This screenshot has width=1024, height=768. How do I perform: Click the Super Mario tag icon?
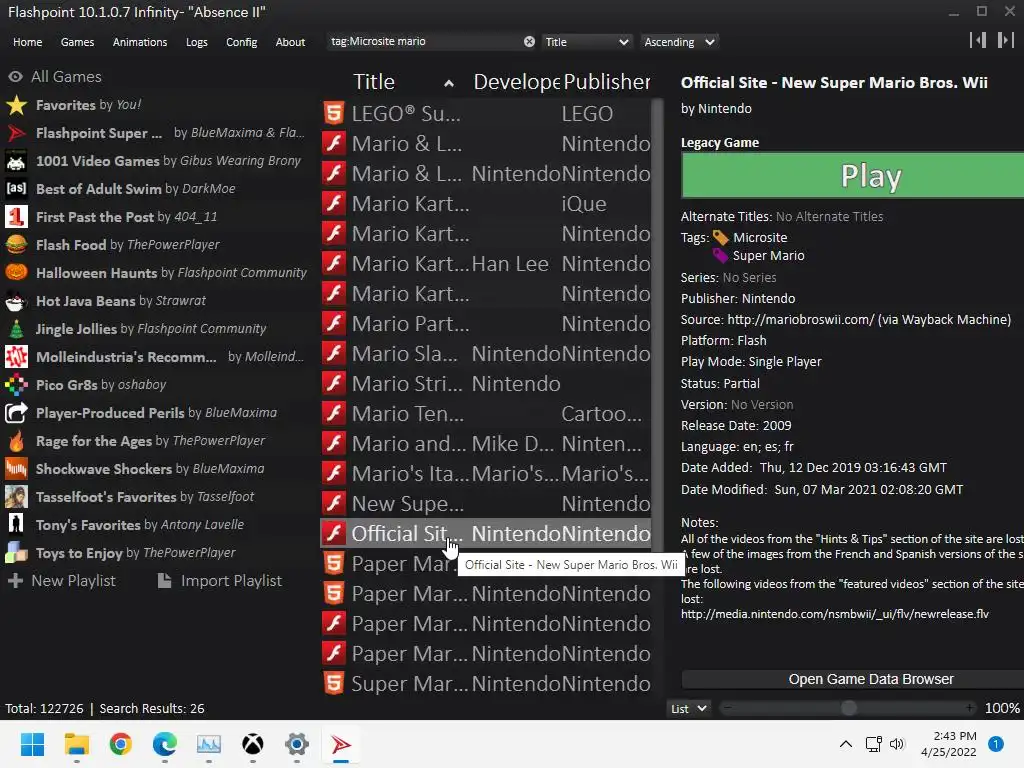coord(720,255)
